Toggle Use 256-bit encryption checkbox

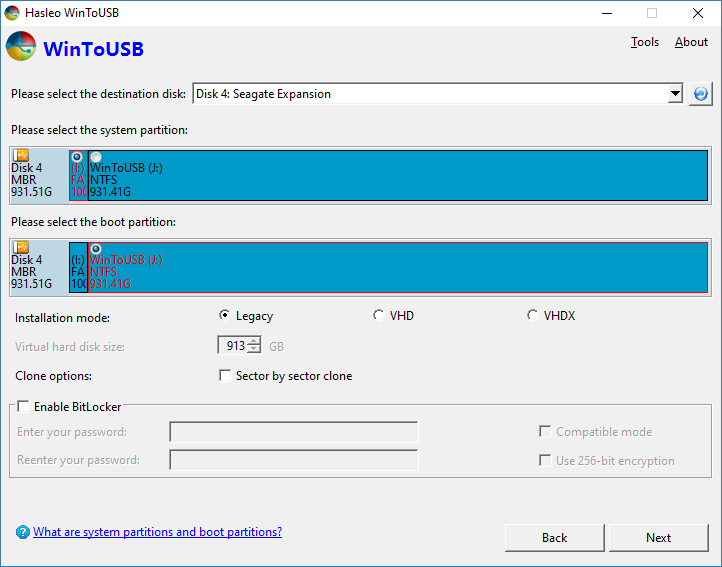(x=545, y=461)
